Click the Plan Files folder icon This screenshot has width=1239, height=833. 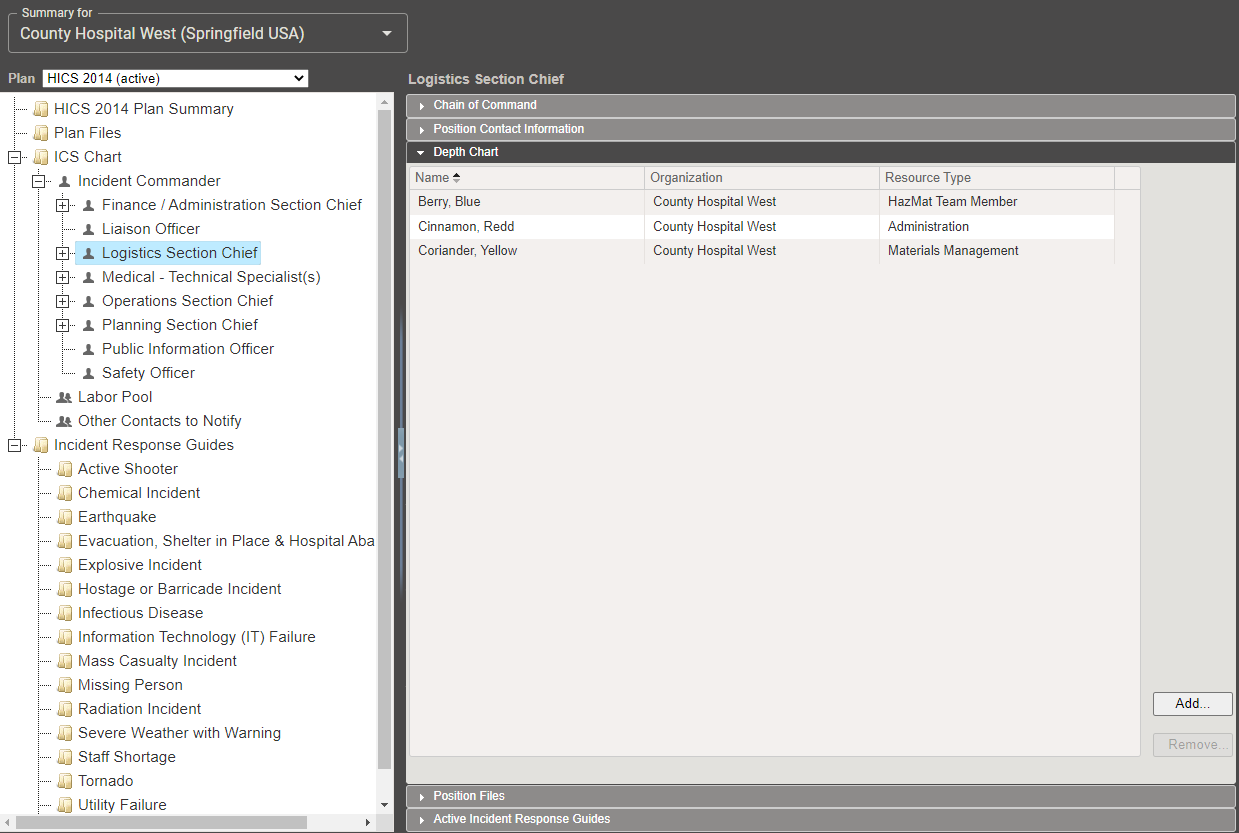40,133
